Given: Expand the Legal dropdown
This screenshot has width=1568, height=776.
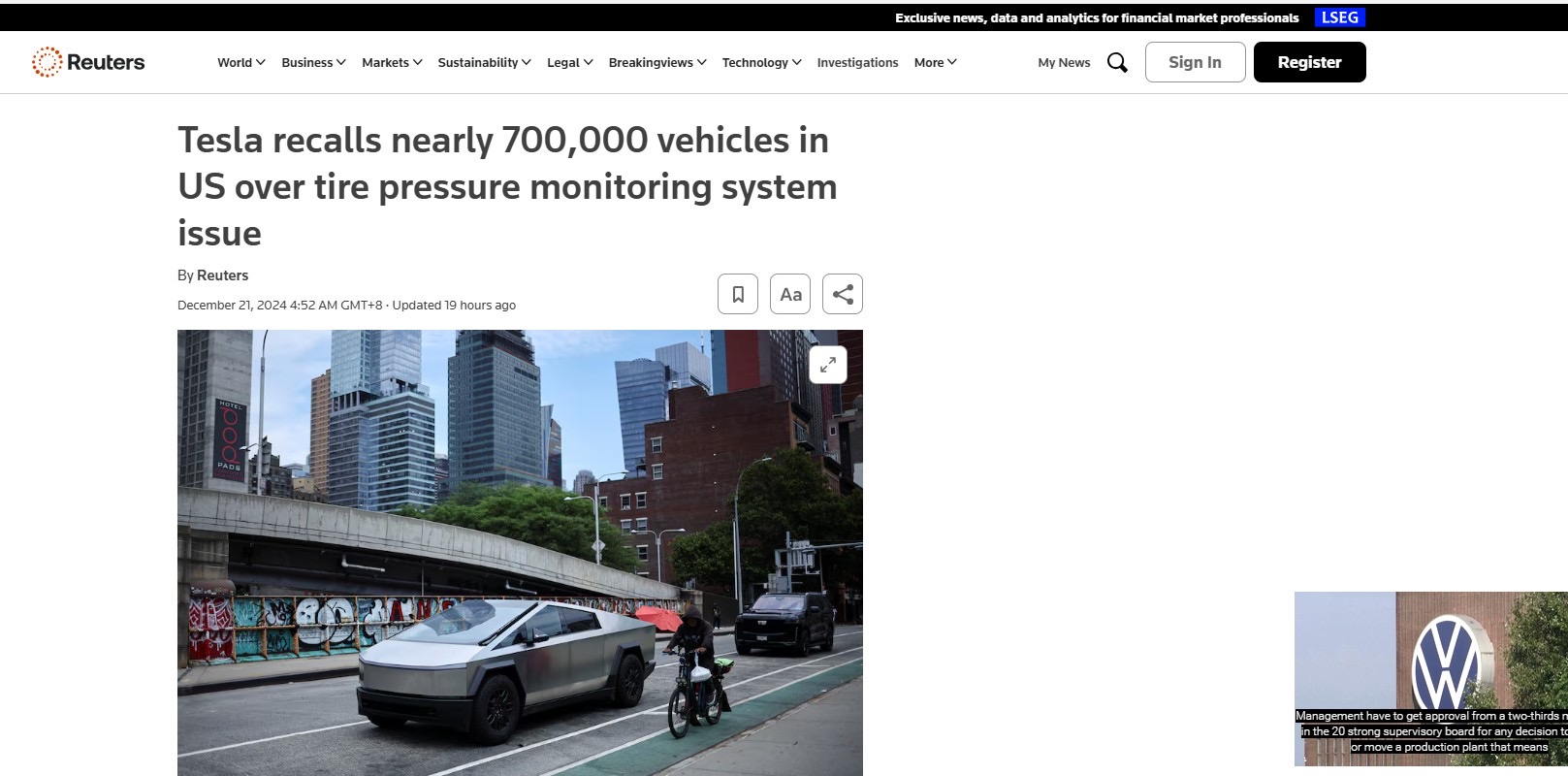Looking at the screenshot, I should click(570, 62).
